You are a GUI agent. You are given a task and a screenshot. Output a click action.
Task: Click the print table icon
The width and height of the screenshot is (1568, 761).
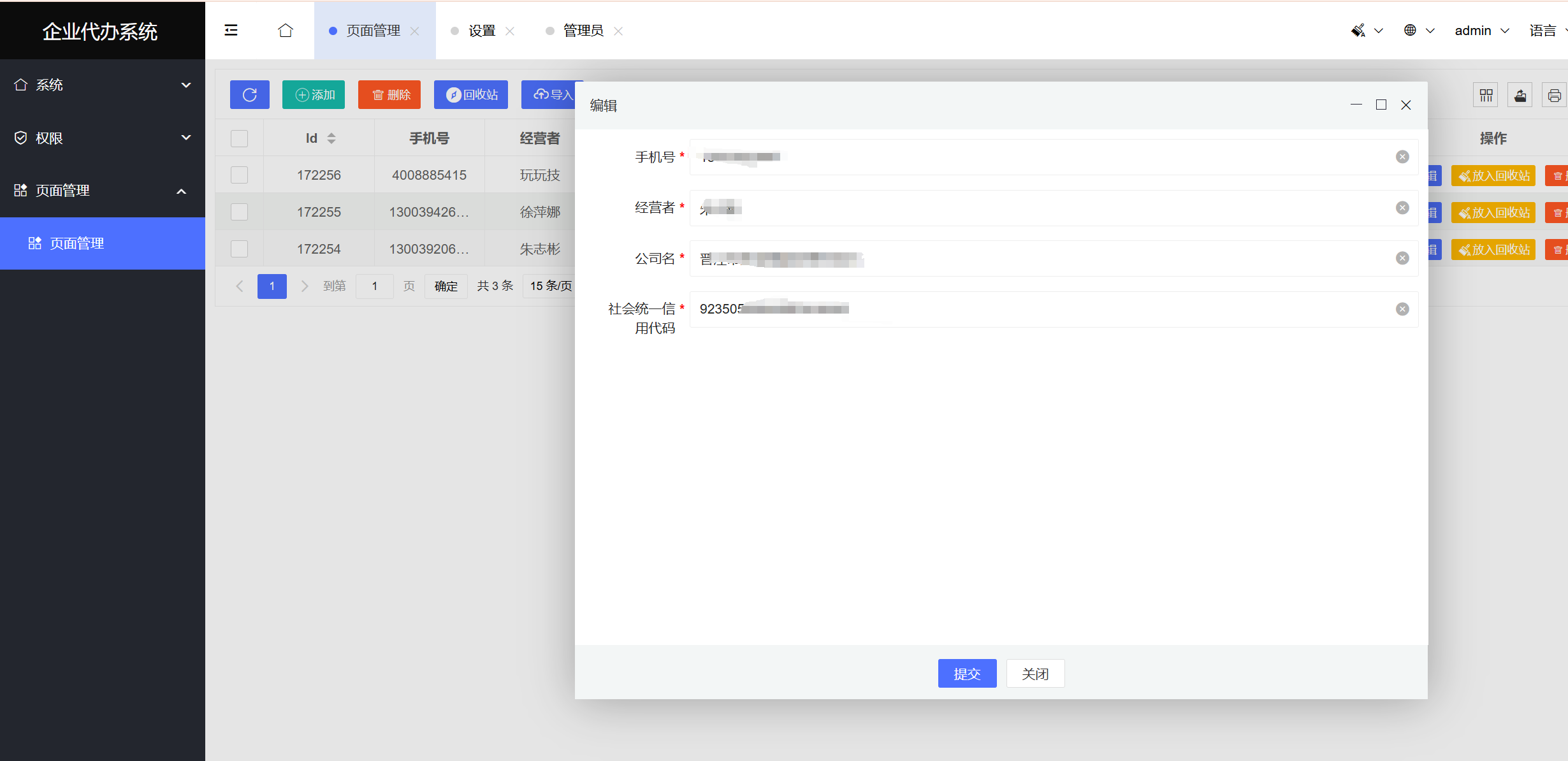click(1554, 96)
